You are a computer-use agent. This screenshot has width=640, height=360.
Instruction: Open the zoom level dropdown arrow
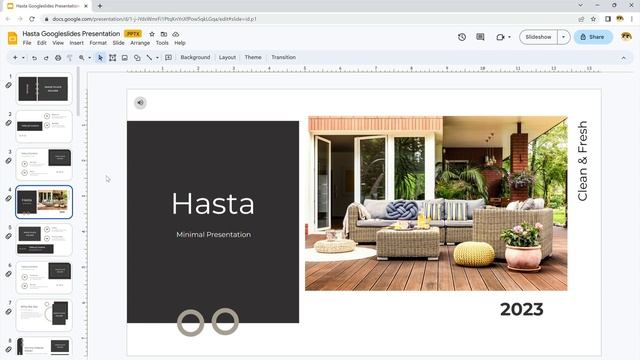click(89, 58)
